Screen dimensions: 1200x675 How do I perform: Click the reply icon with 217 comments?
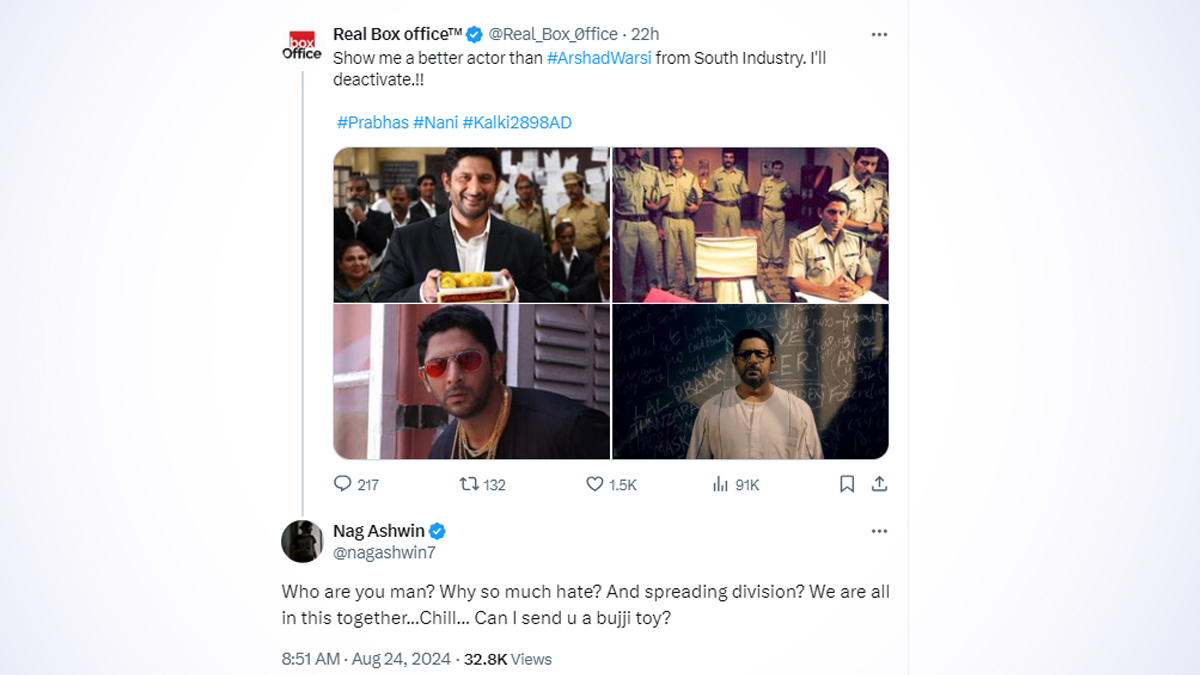(343, 484)
